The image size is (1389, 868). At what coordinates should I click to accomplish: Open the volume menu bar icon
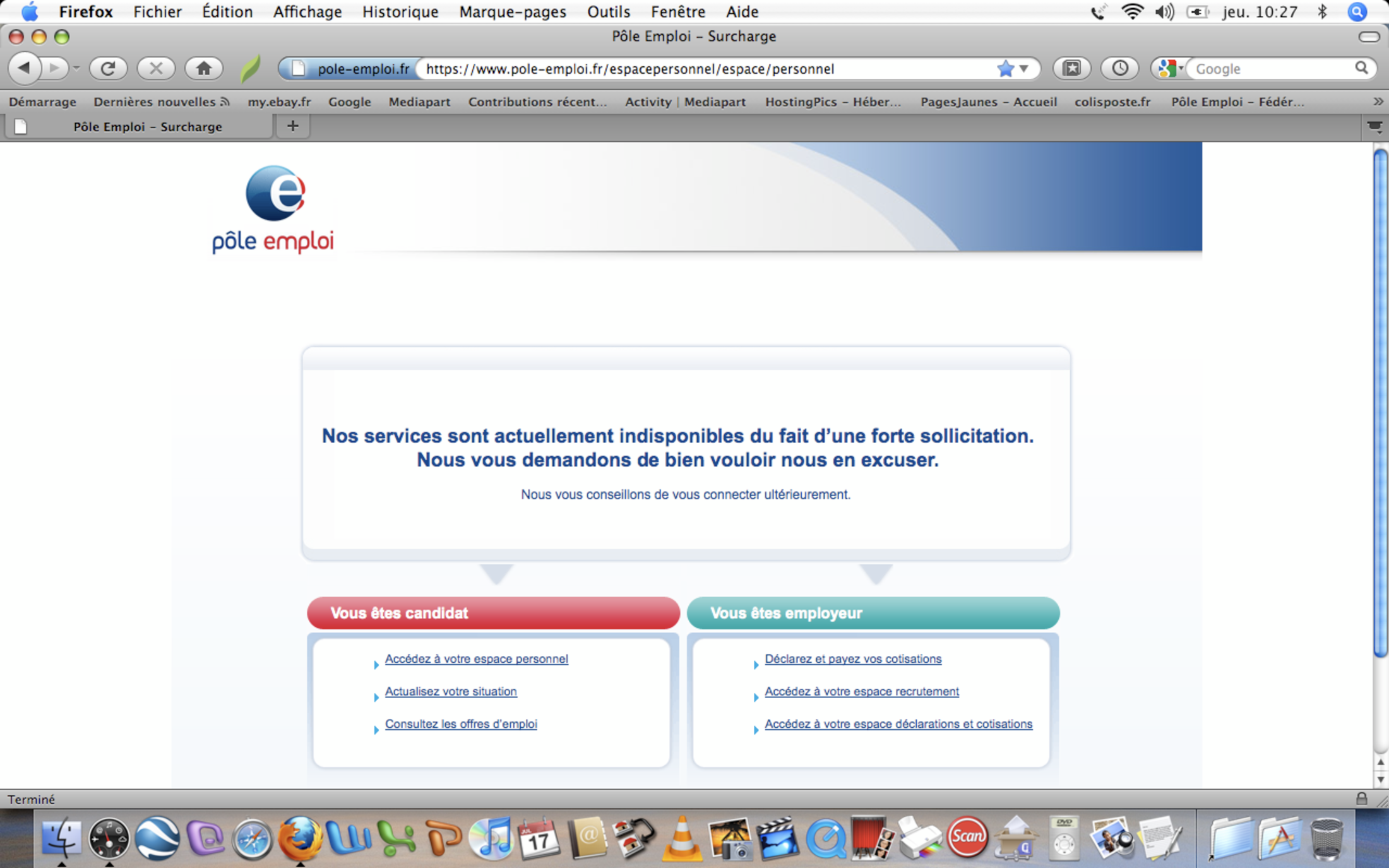coord(1164,11)
